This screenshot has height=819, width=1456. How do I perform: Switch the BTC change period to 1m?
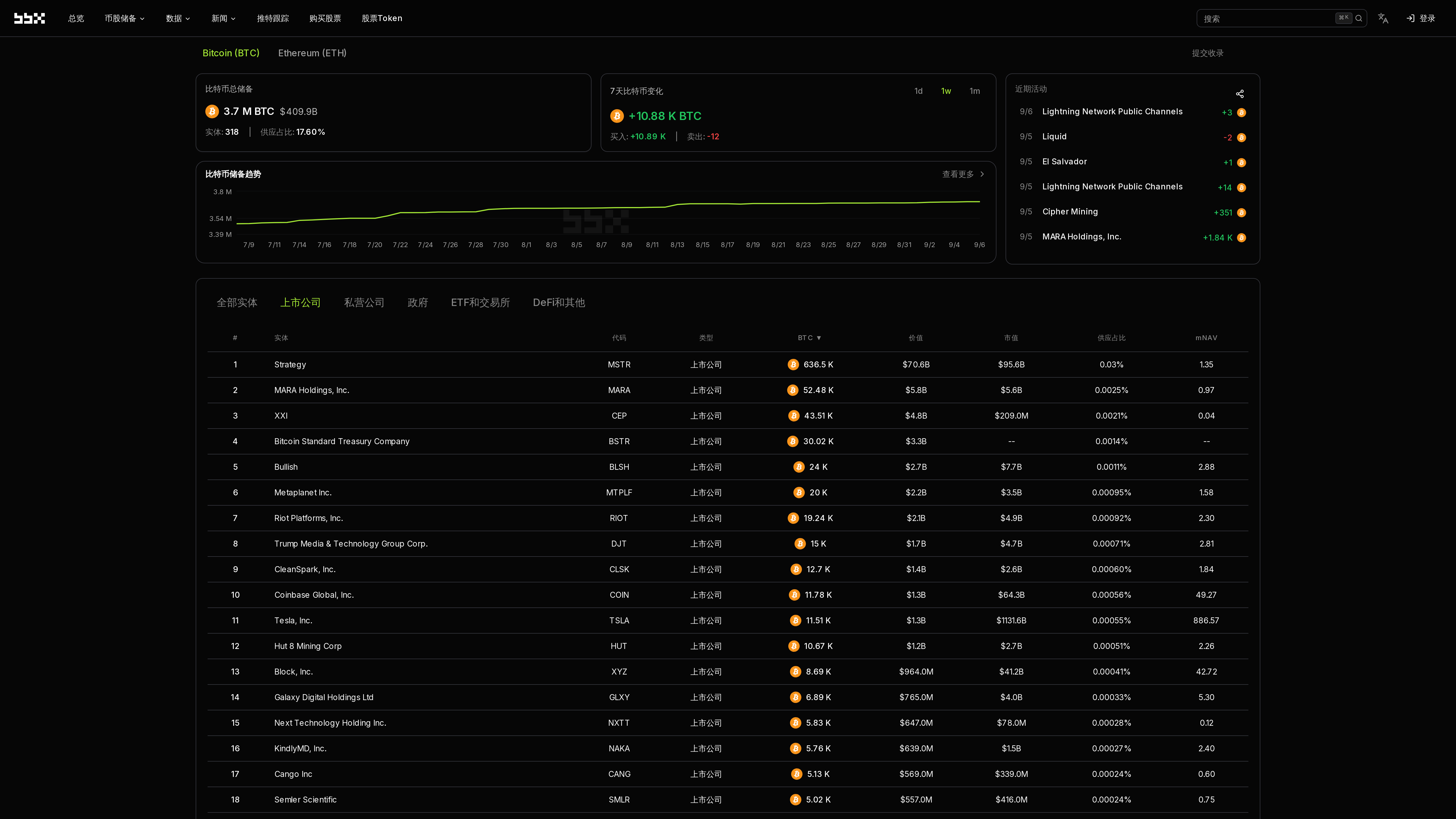pyautogui.click(x=975, y=91)
